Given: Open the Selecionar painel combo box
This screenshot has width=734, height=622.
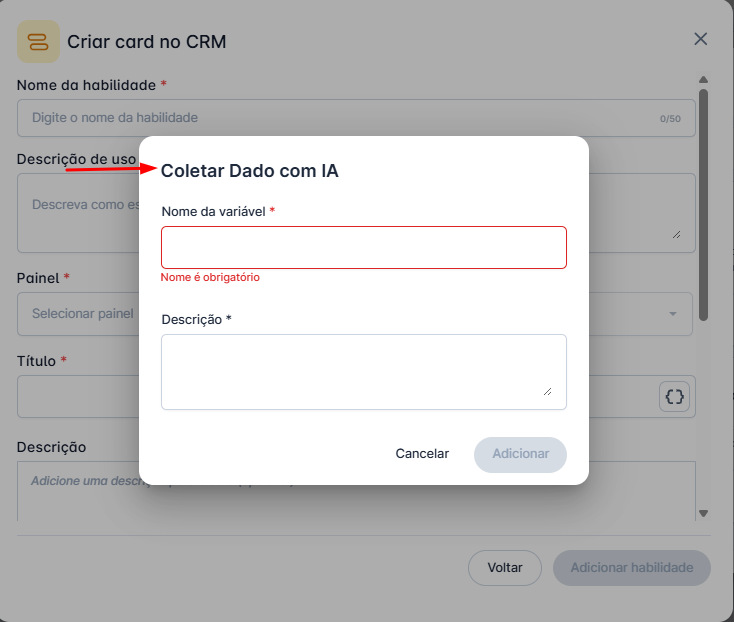Looking at the screenshot, I should [80, 314].
